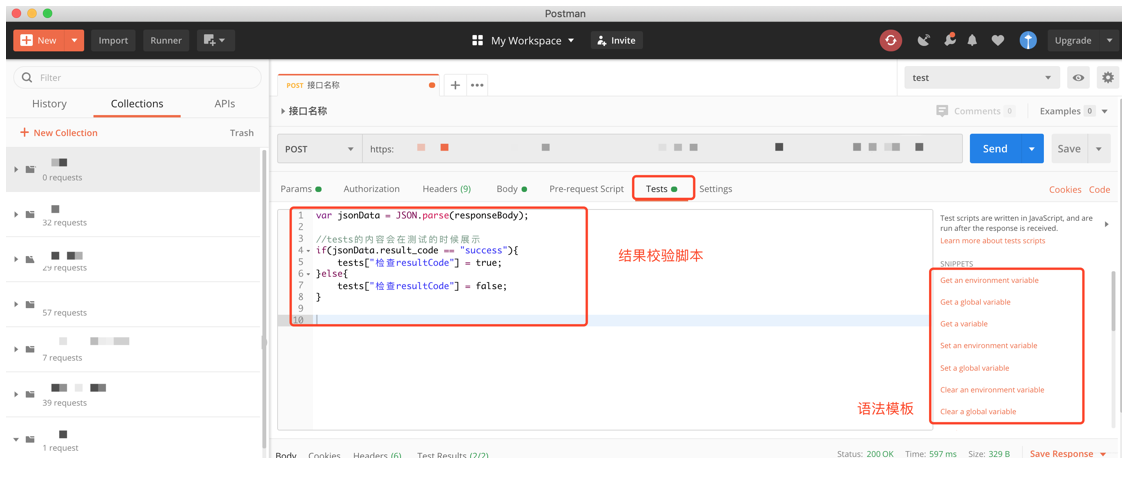Switch to the Collections tab
Image resolution: width=1126 pixels, height=490 pixels.
click(137, 103)
